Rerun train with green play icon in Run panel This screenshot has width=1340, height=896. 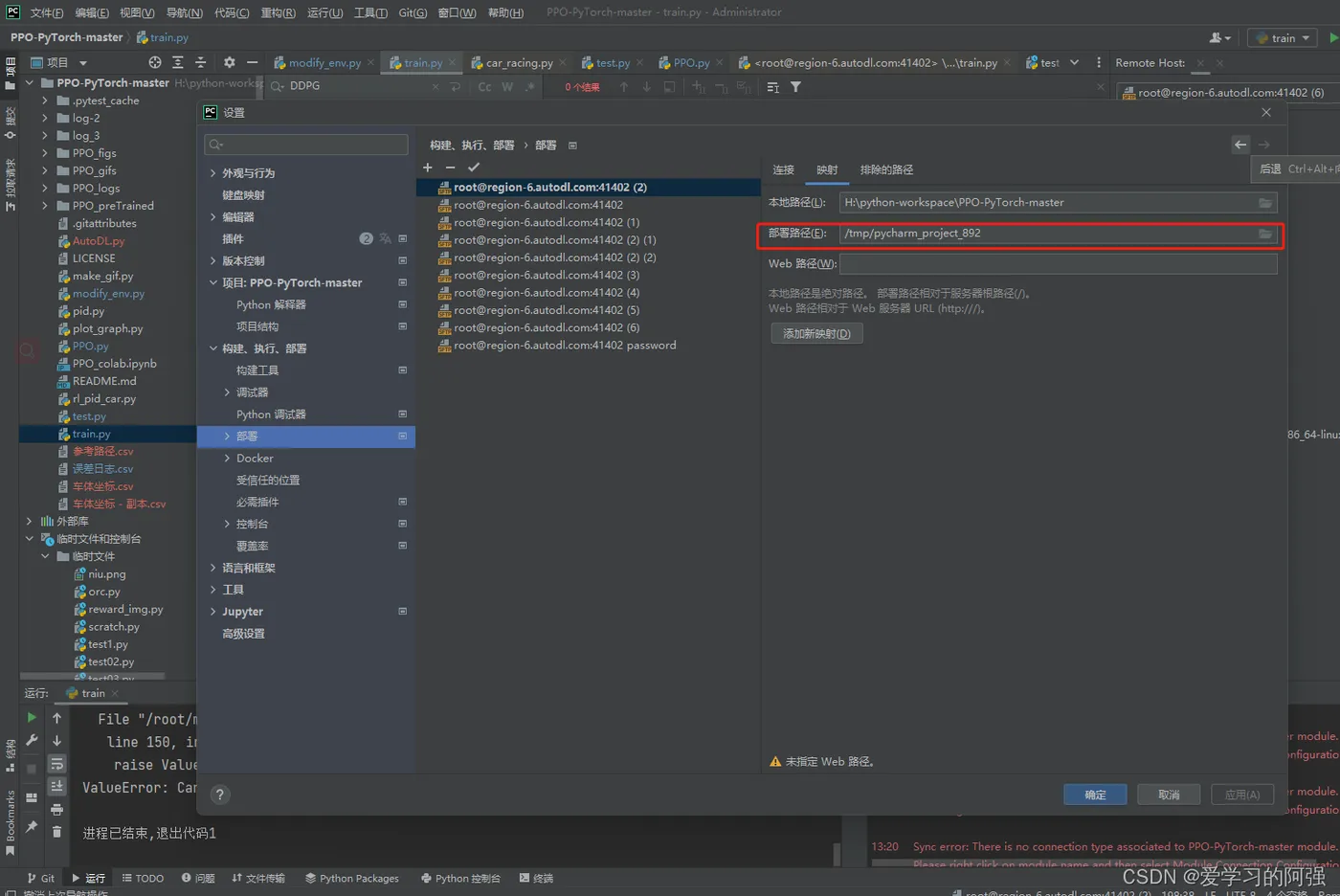click(x=32, y=717)
